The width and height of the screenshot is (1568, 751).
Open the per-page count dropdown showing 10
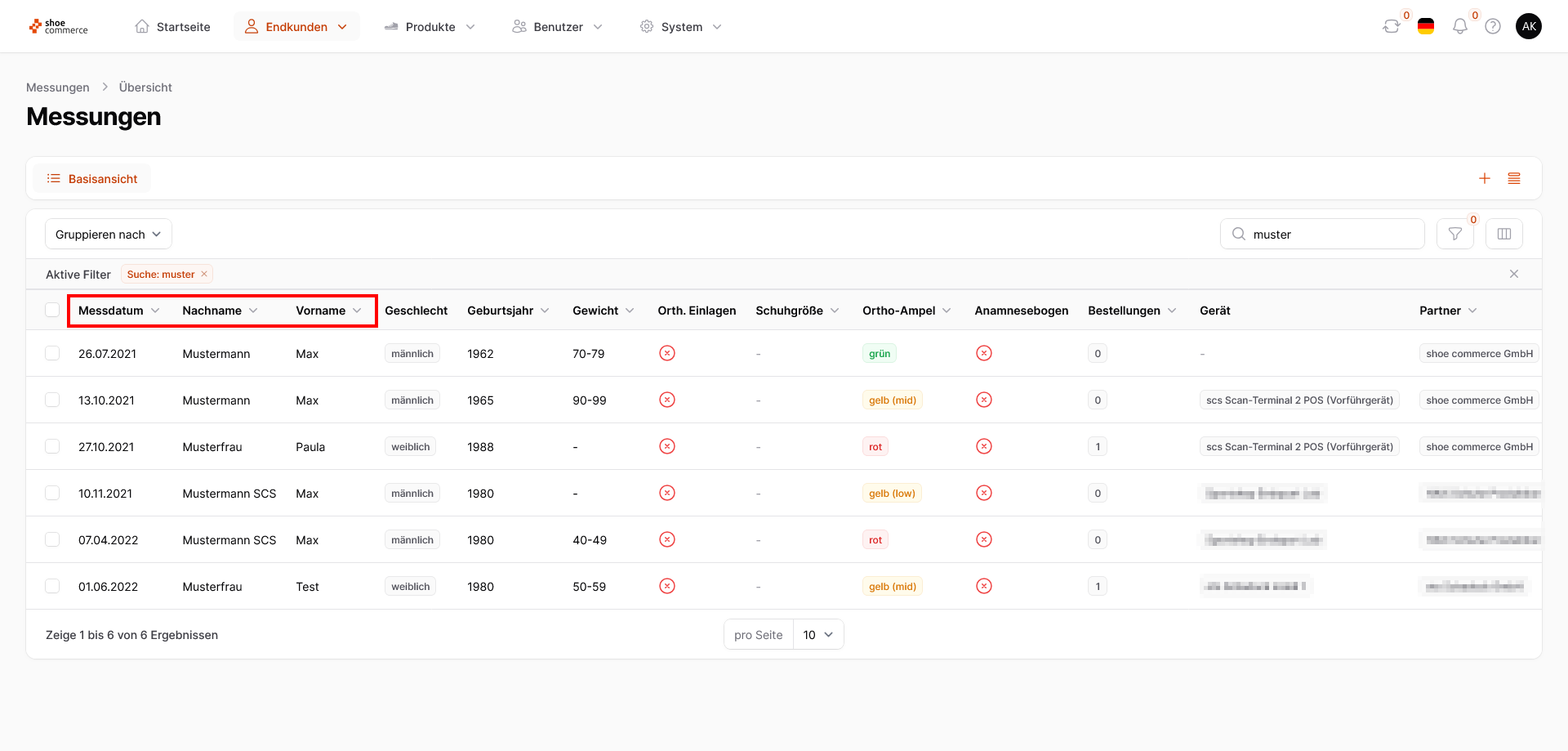point(817,634)
